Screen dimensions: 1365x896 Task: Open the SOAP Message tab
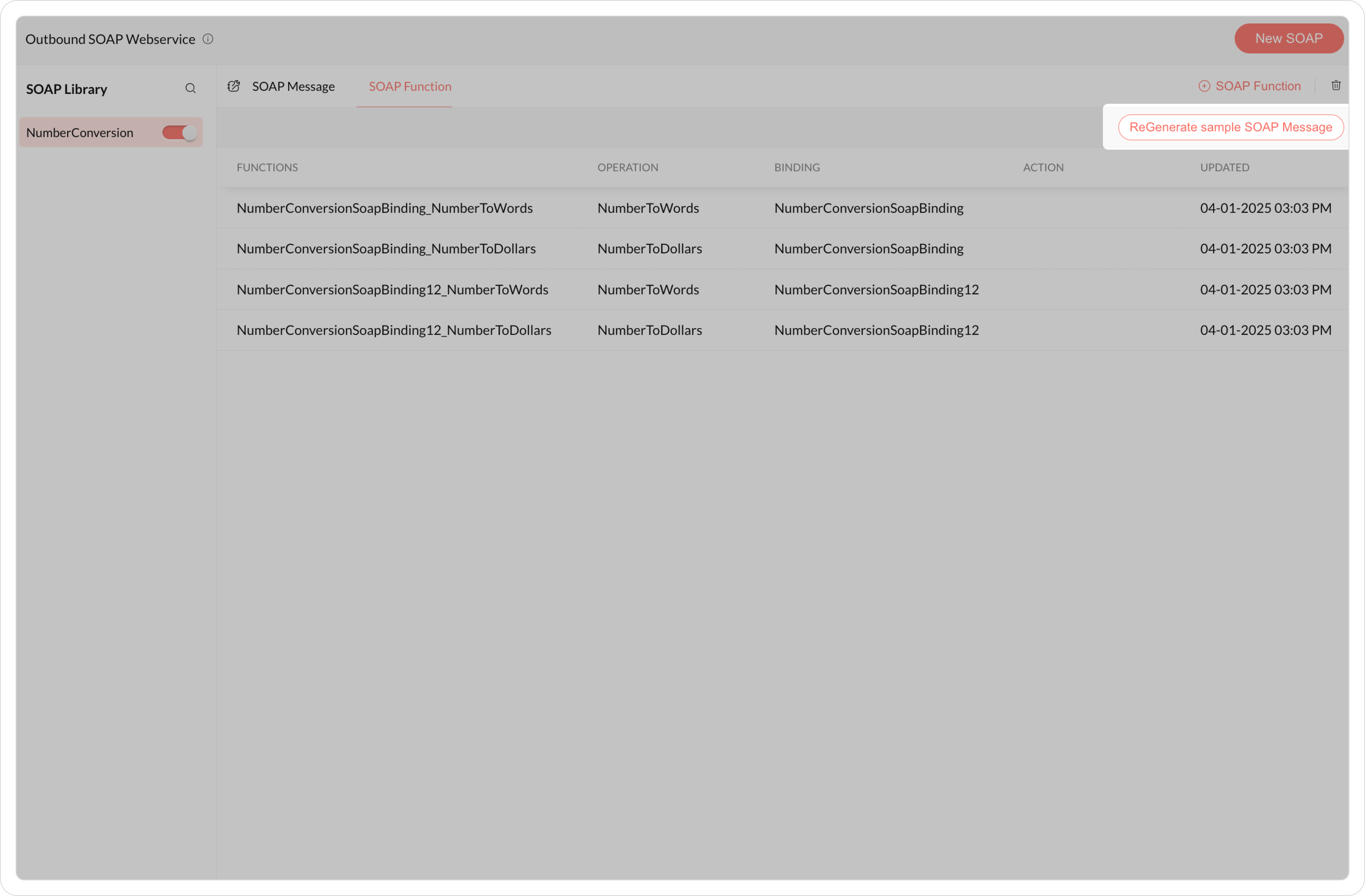point(293,86)
